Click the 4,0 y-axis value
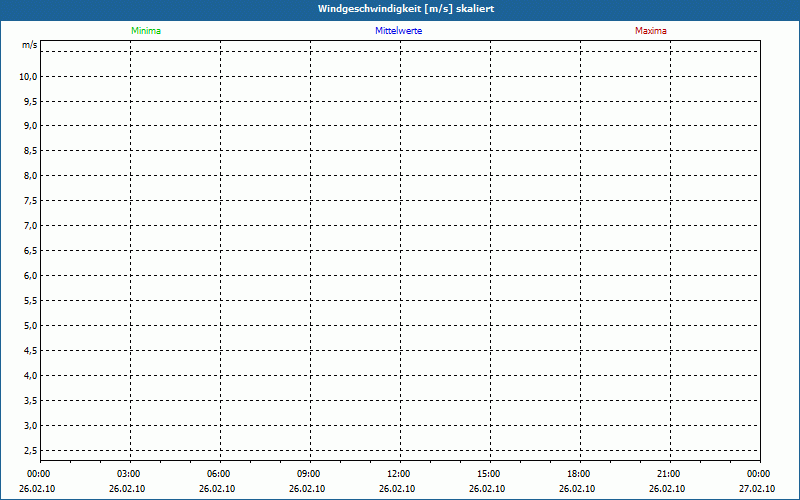This screenshot has width=800, height=500. pos(31,376)
